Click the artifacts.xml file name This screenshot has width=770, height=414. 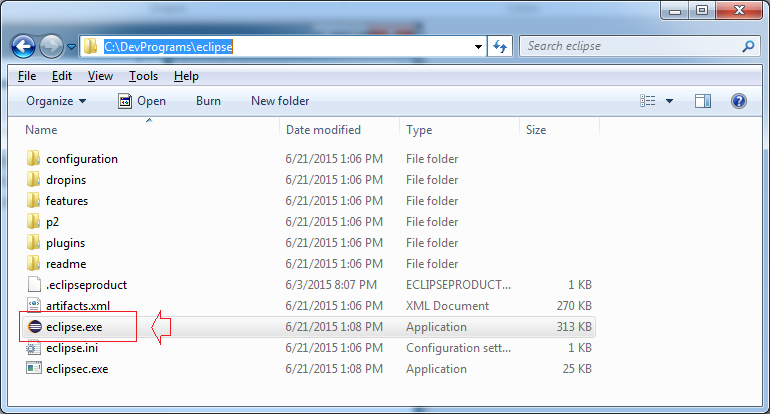78,306
